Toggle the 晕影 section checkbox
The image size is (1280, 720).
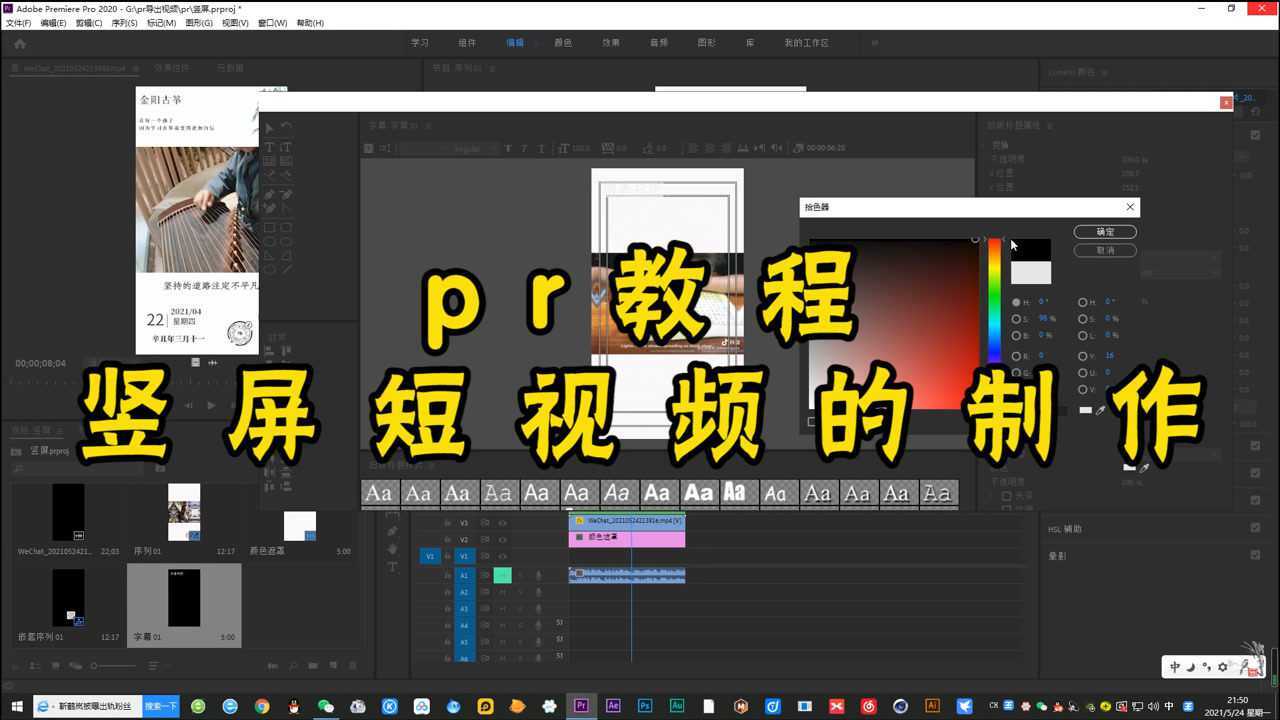pos(1255,555)
